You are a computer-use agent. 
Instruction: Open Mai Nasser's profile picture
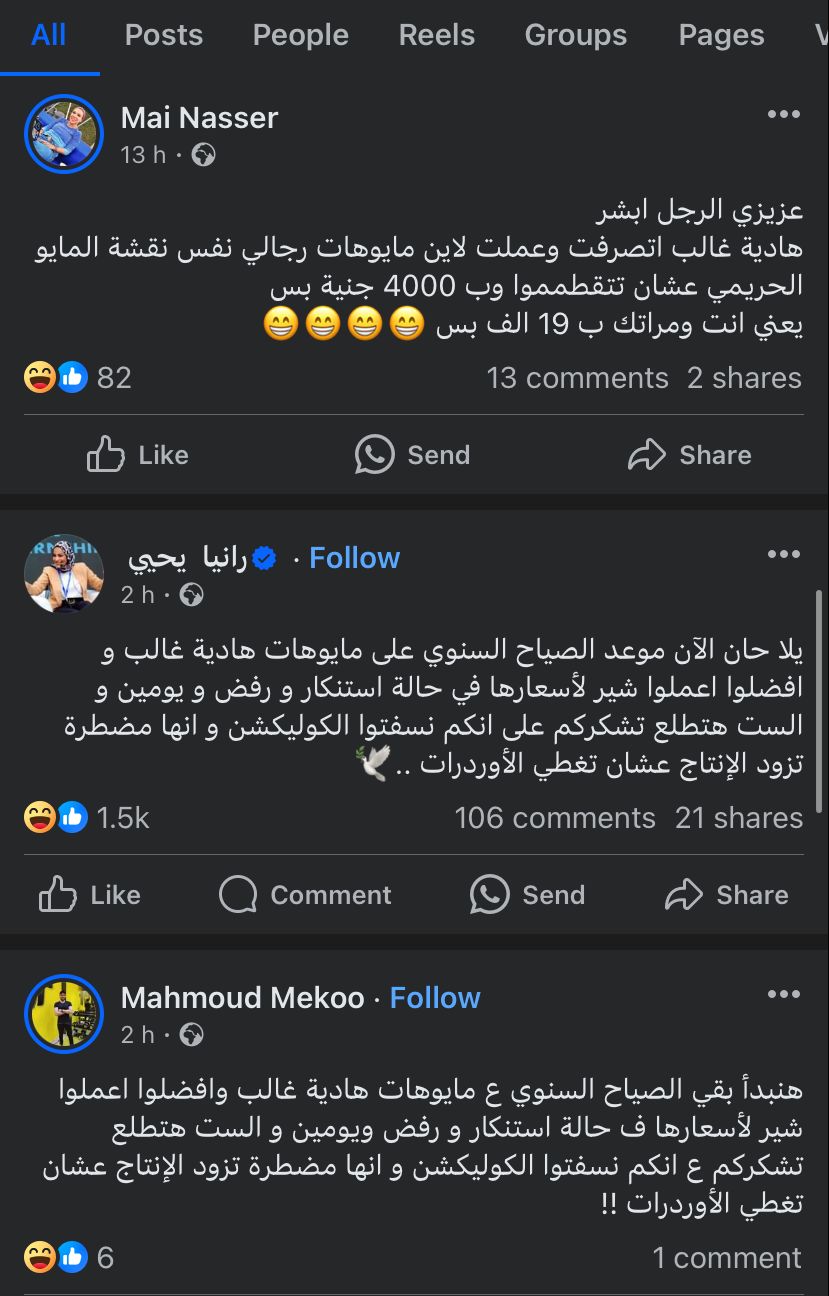[x=64, y=135]
